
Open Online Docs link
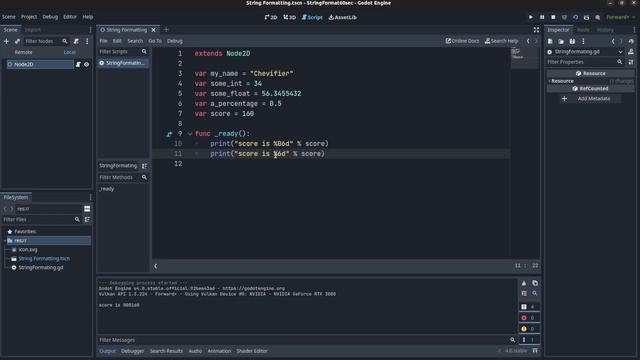[462, 41]
